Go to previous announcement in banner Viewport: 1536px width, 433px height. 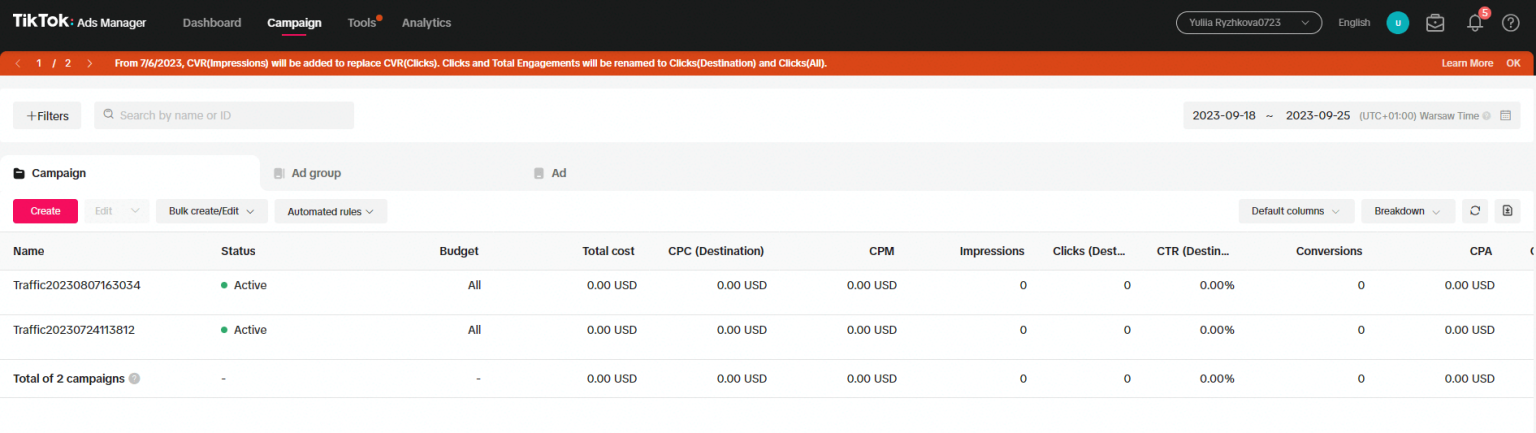[18, 63]
